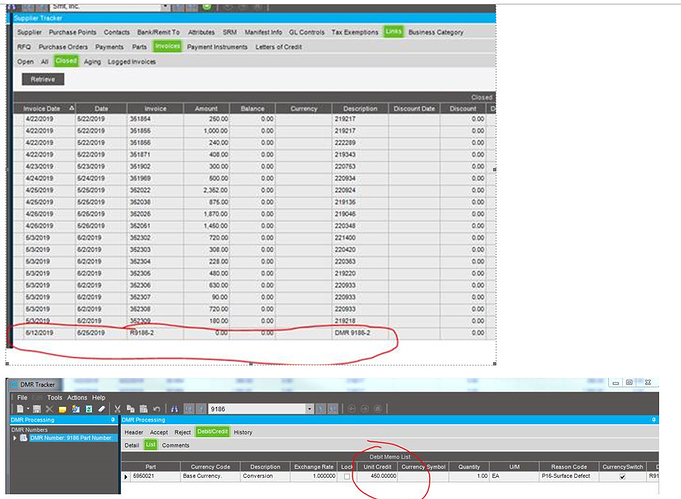Click the eraser Clear icon

tap(102, 409)
